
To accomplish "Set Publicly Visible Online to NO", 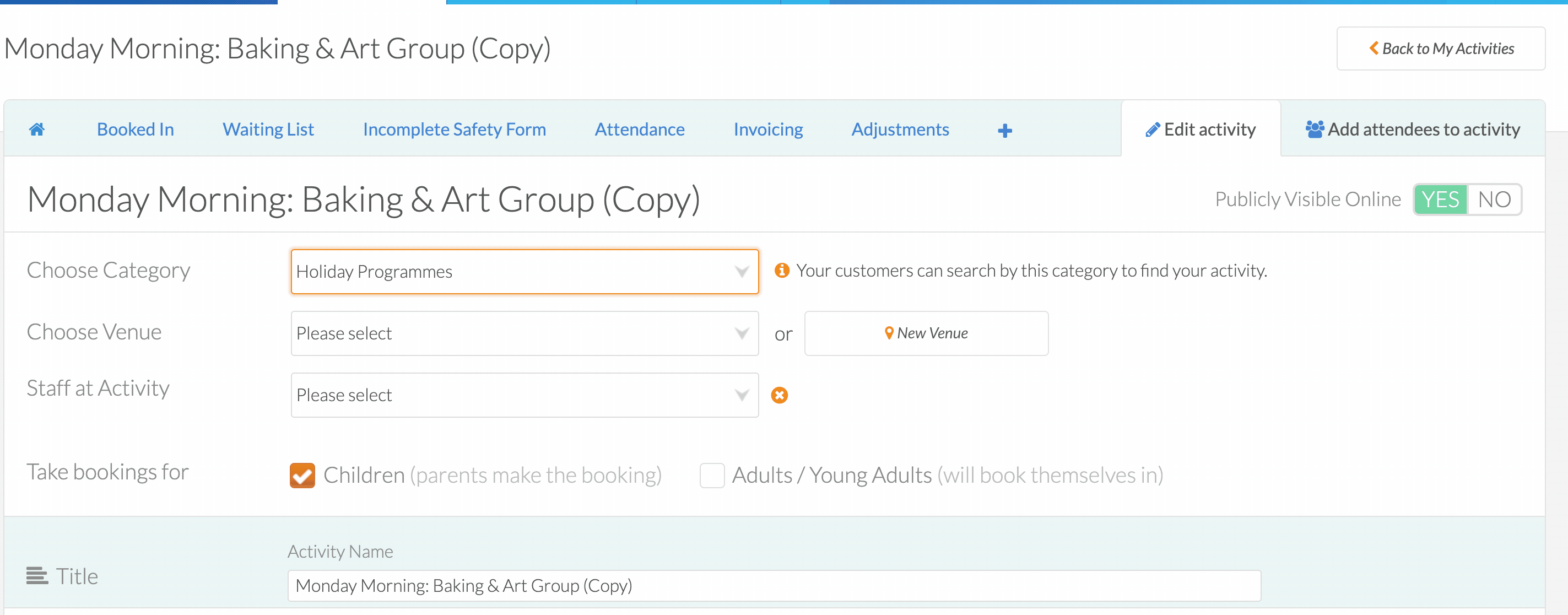I will point(1494,199).
